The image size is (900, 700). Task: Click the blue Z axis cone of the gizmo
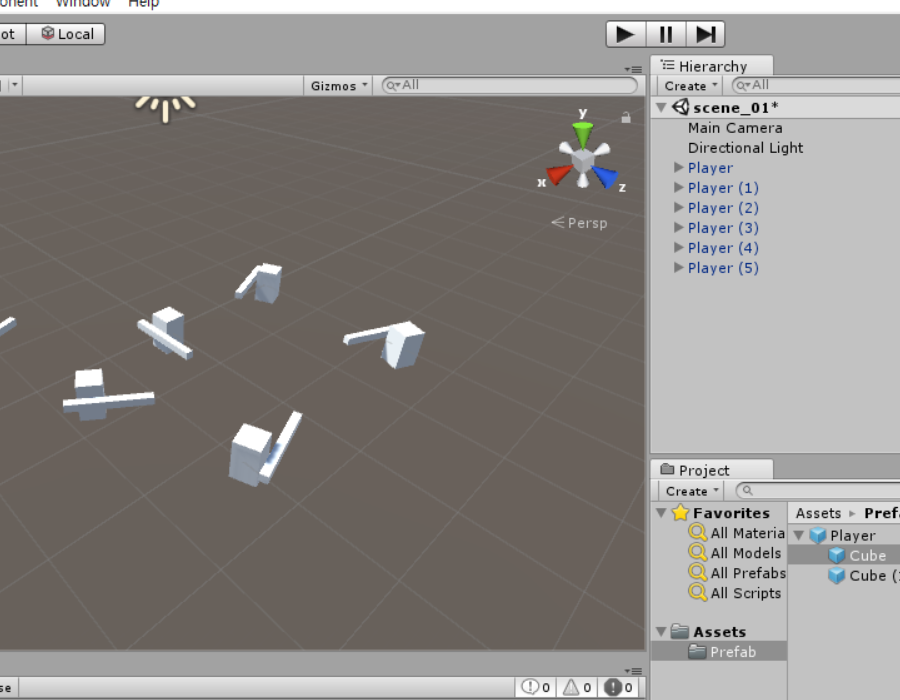(605, 176)
